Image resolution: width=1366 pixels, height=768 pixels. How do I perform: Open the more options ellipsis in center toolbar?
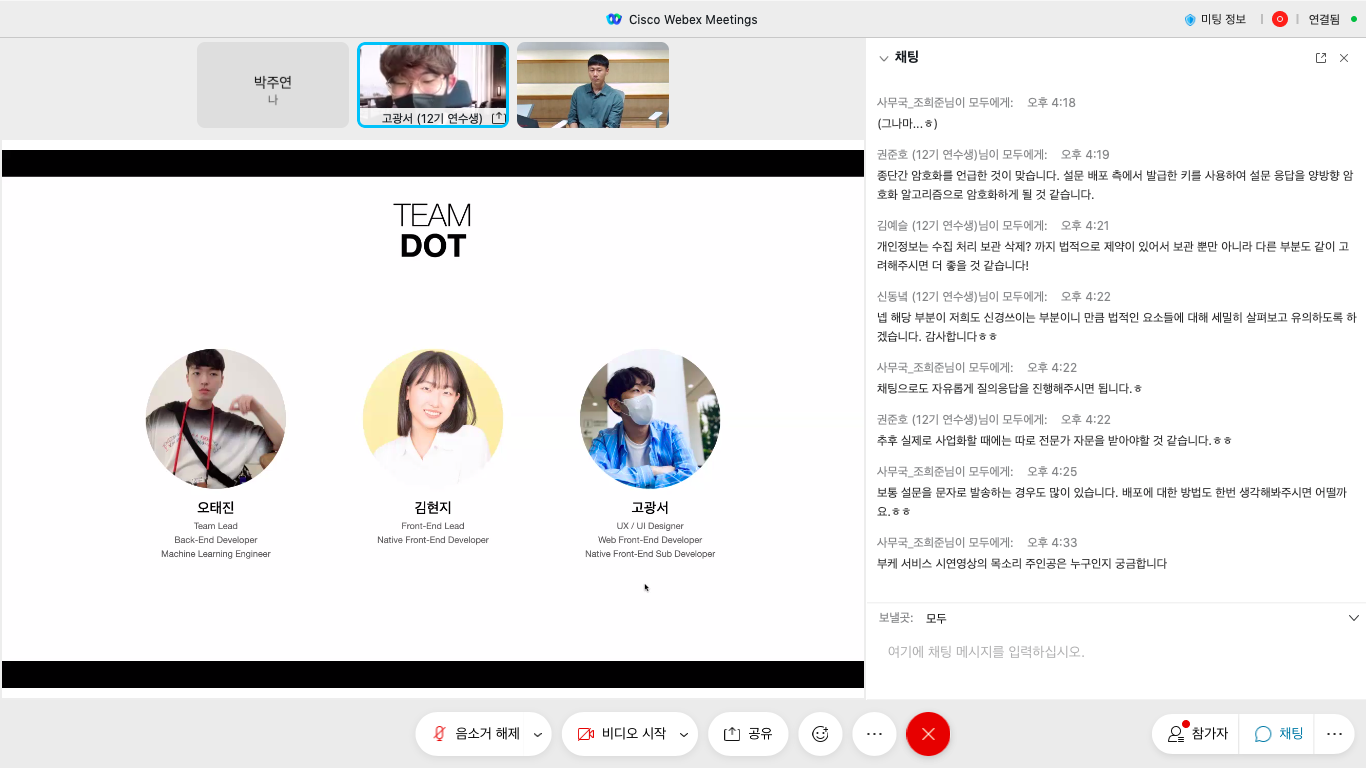tap(874, 734)
